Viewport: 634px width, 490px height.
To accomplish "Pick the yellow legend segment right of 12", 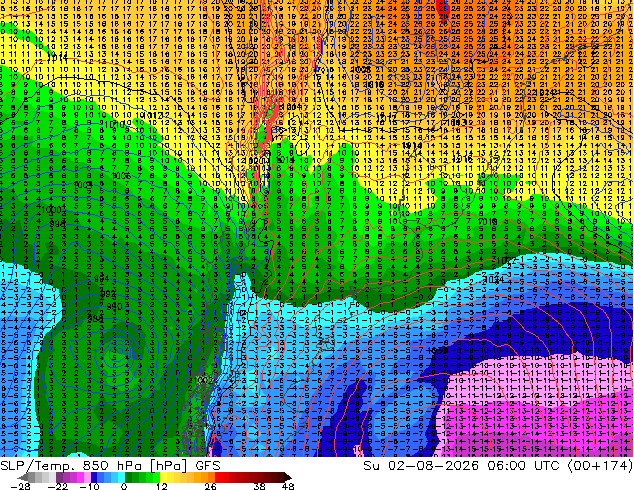I will click(x=163, y=477).
